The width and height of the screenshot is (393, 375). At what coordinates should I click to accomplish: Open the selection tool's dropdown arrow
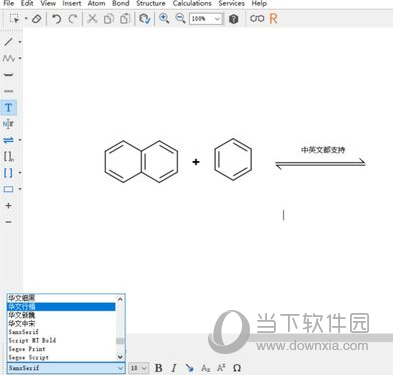(x=26, y=19)
